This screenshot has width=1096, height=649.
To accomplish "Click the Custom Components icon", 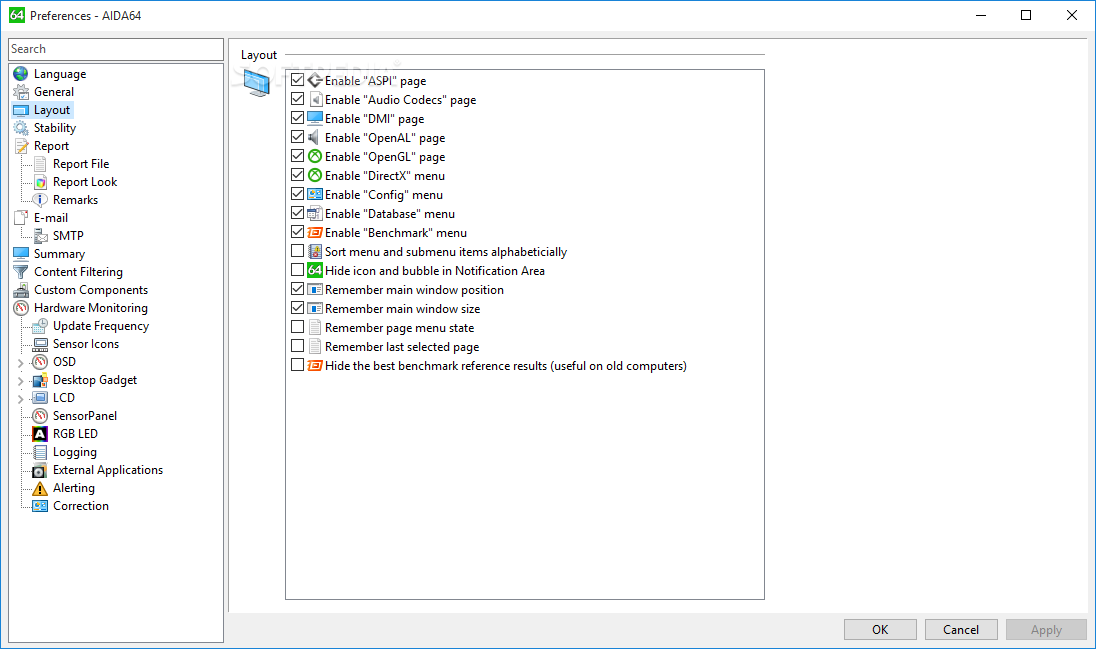I will pyautogui.click(x=21, y=290).
